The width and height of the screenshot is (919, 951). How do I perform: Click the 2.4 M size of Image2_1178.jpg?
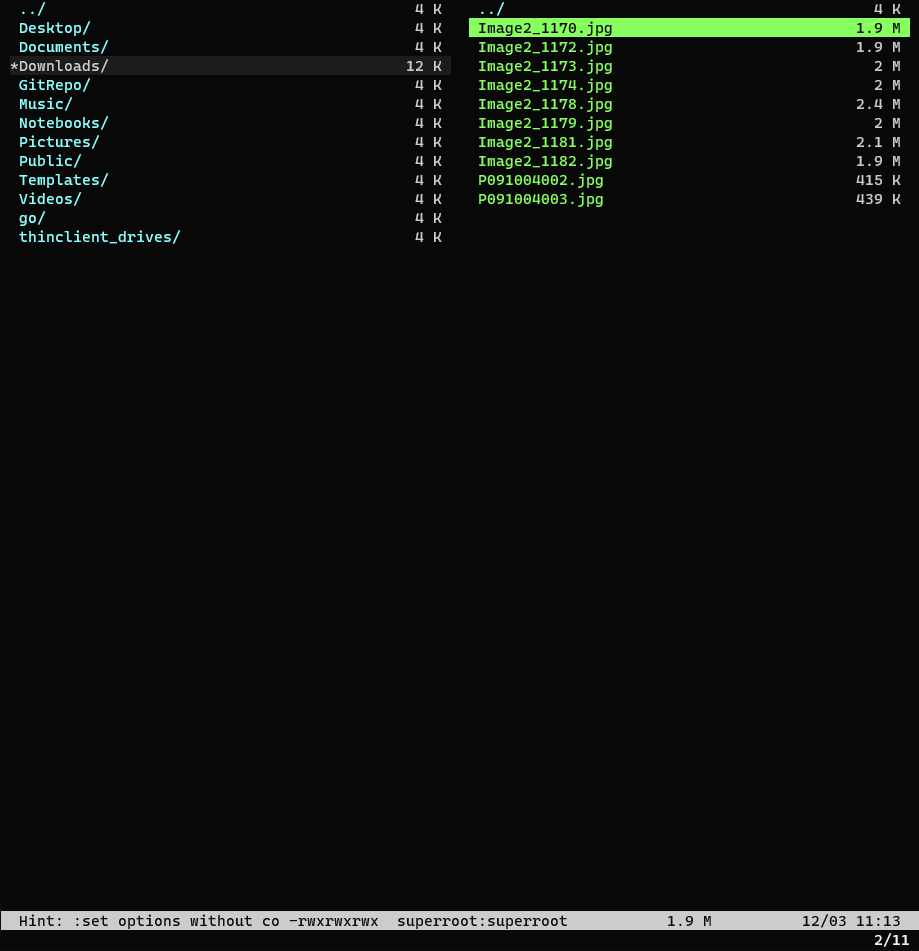pos(878,104)
